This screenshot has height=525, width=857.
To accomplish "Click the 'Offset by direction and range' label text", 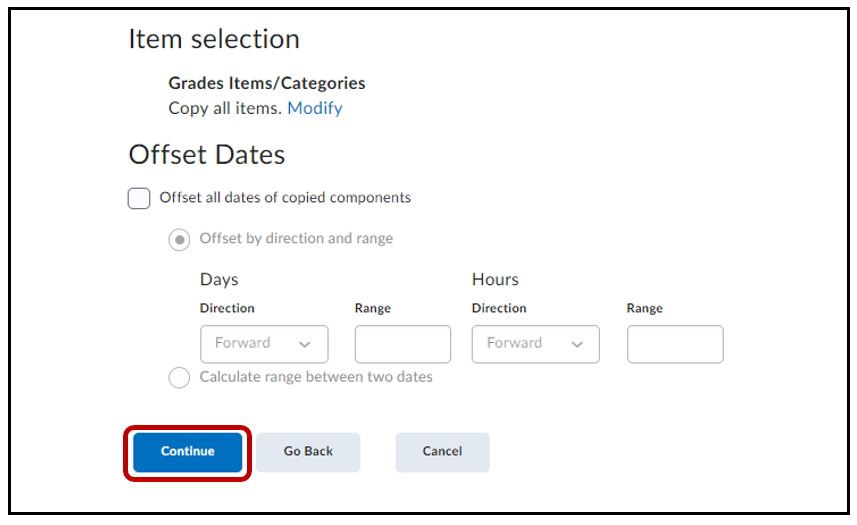I will click(296, 239).
